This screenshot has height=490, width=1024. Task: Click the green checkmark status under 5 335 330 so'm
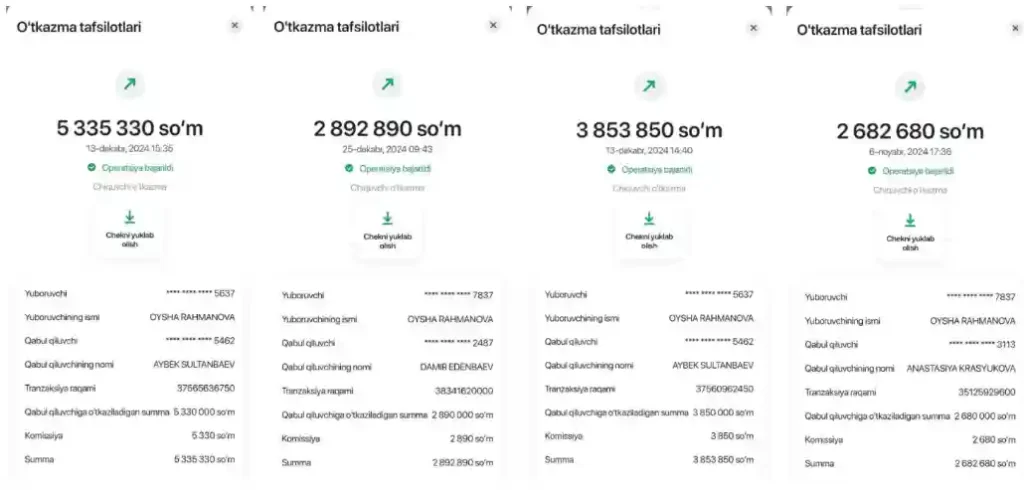[92, 168]
